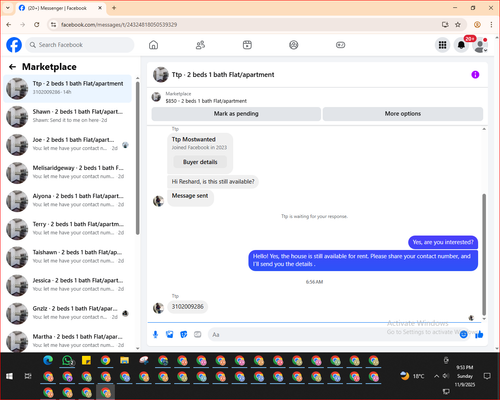Send a voice clip microphone icon
Image resolution: width=500 pixels, height=400 pixels.
pyautogui.click(x=155, y=334)
